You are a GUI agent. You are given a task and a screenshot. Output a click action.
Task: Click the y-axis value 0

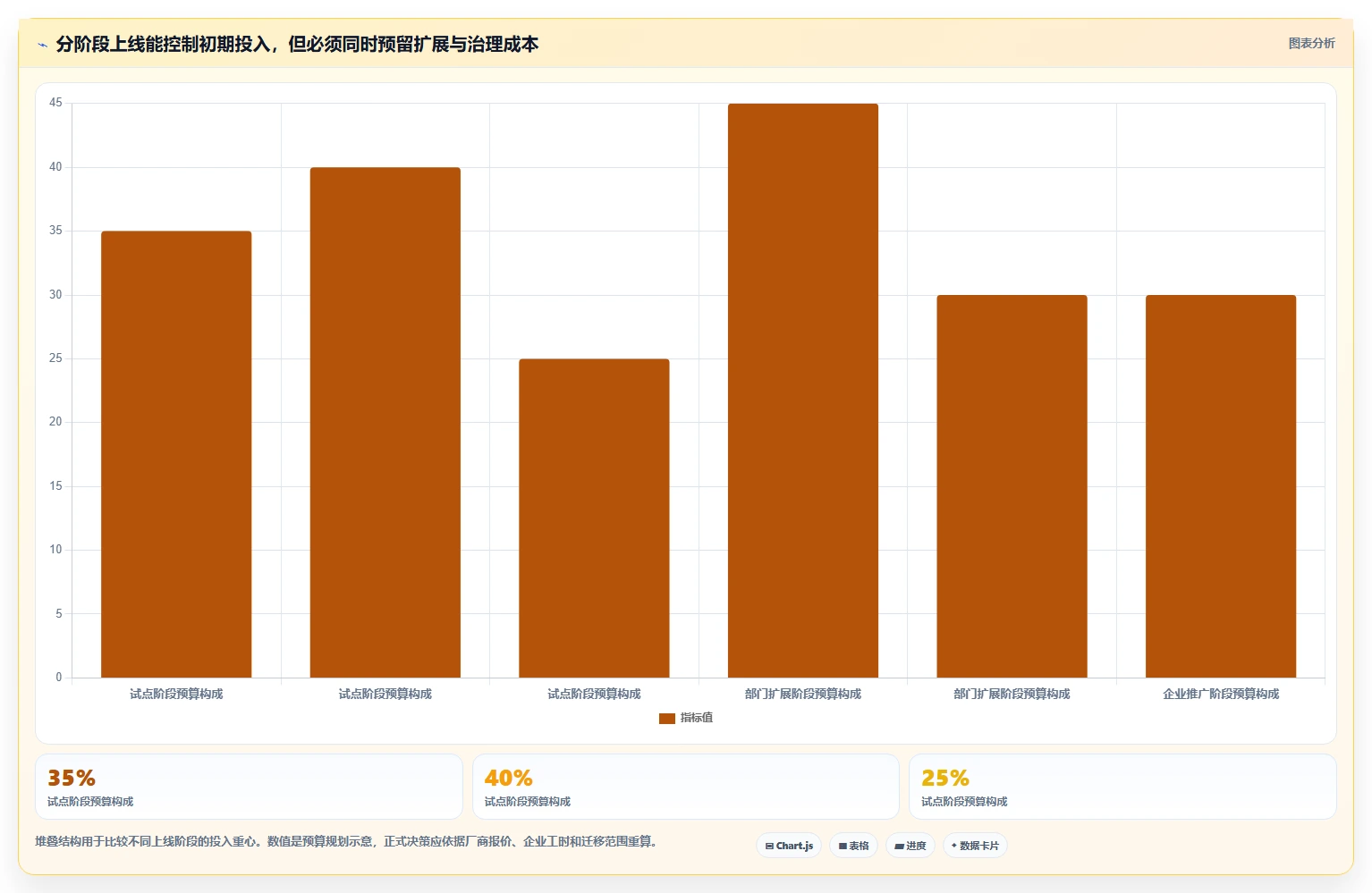(x=59, y=678)
